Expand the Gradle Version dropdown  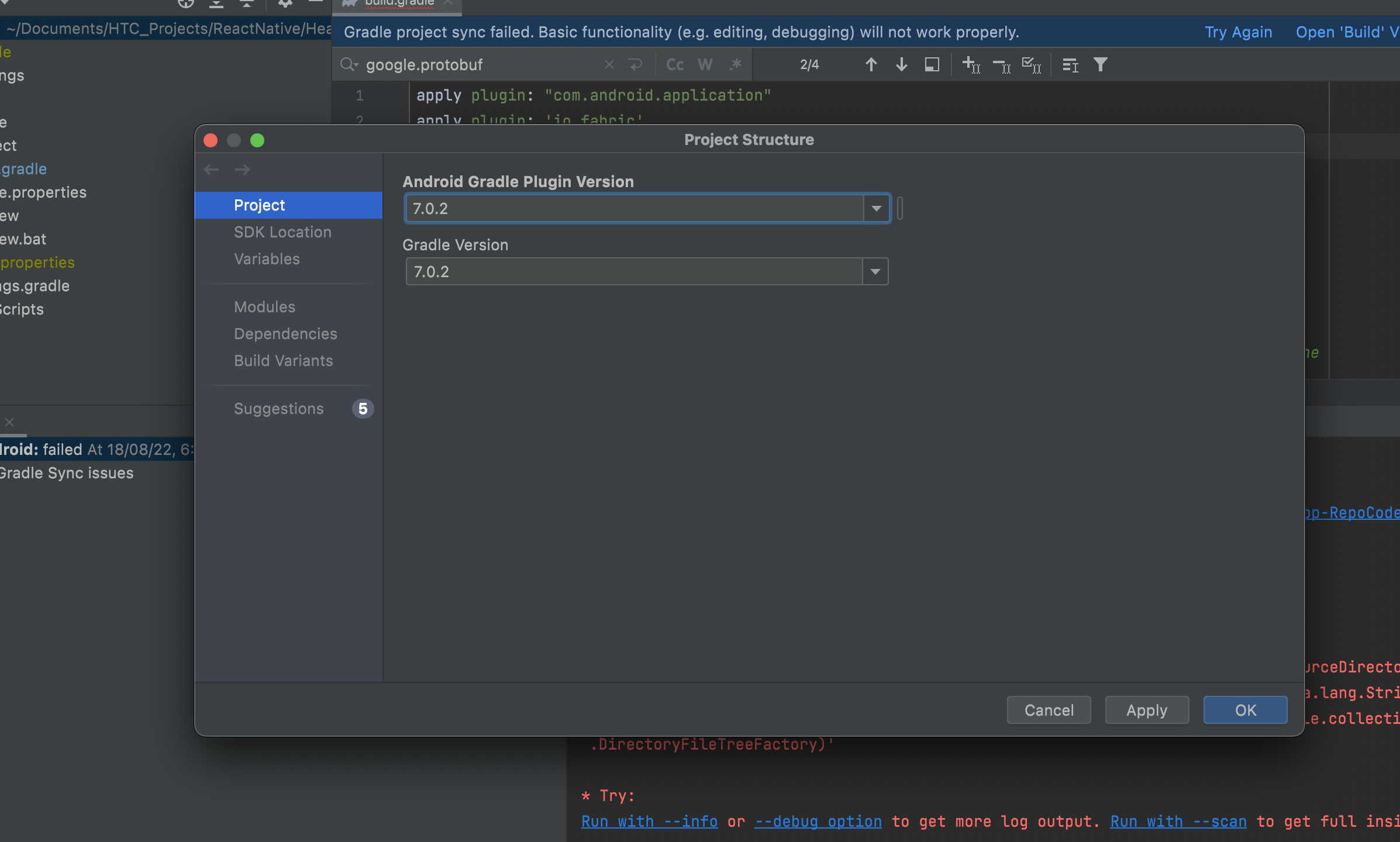click(x=875, y=271)
